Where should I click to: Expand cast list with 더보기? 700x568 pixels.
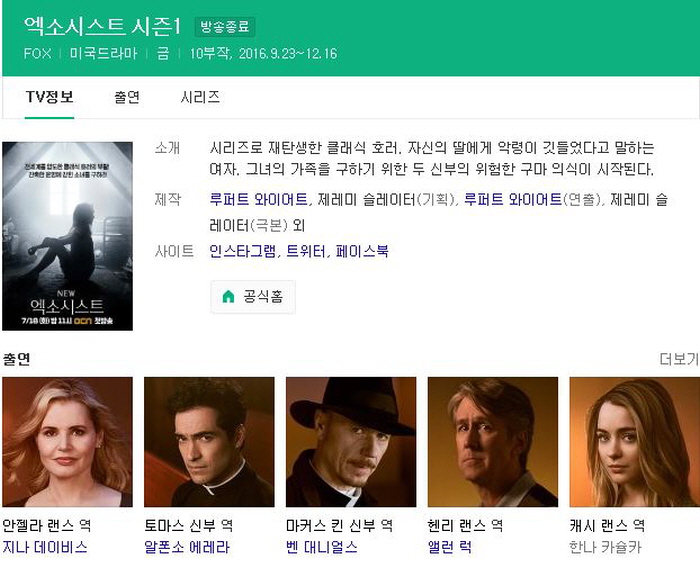coord(679,359)
